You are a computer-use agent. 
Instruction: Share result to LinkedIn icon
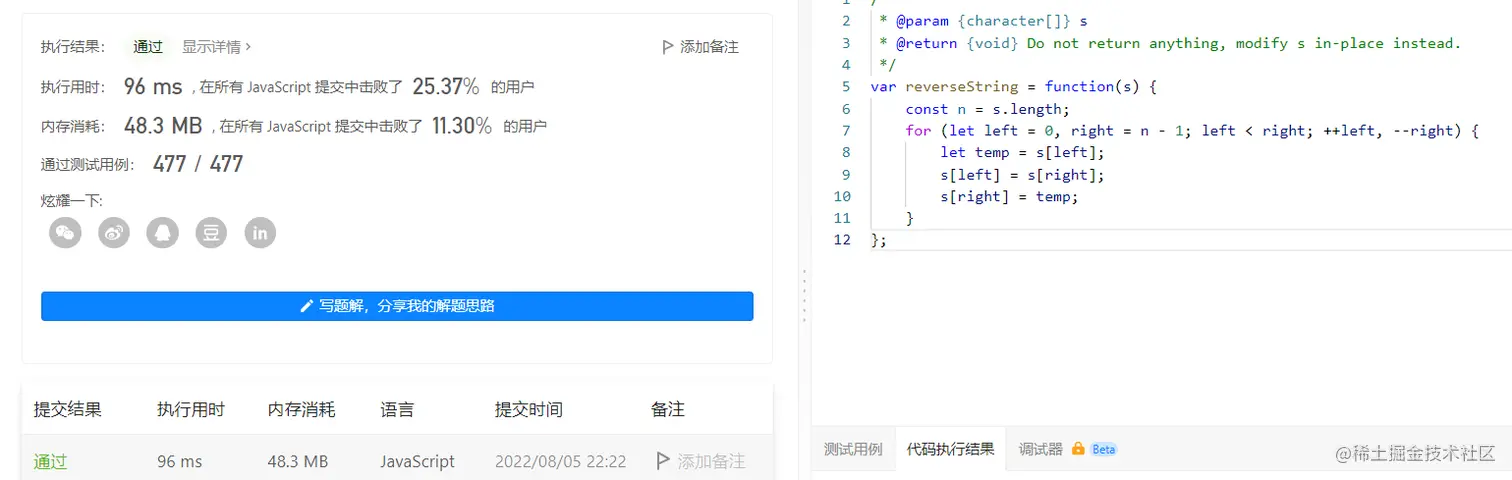pyautogui.click(x=260, y=233)
